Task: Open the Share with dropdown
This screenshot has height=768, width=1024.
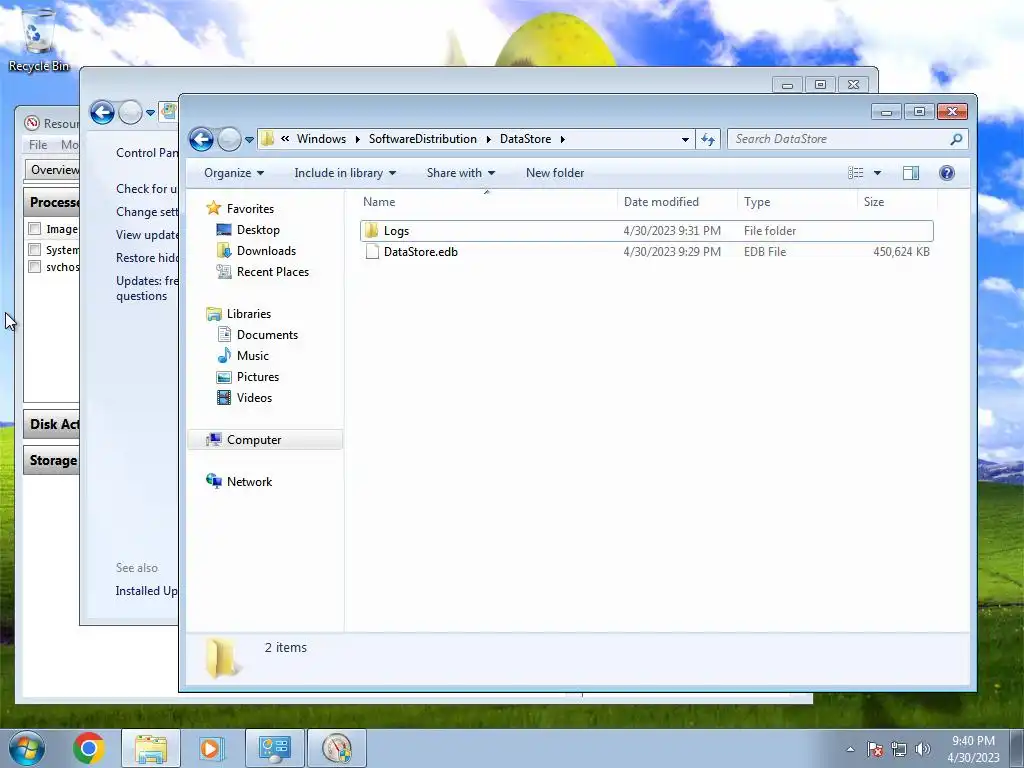Action: 460,173
